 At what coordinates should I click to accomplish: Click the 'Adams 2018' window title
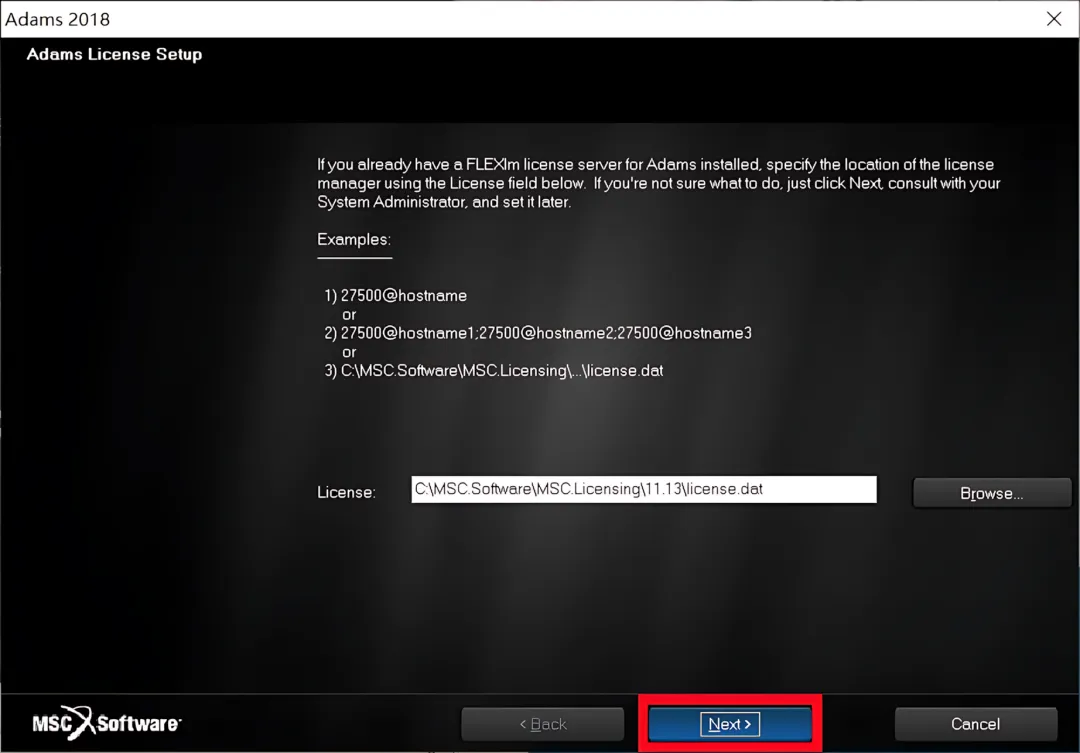click(57, 19)
